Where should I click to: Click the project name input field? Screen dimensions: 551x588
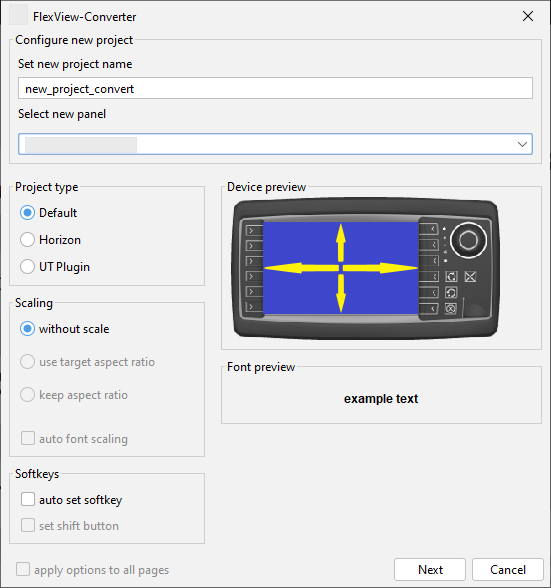click(275, 88)
